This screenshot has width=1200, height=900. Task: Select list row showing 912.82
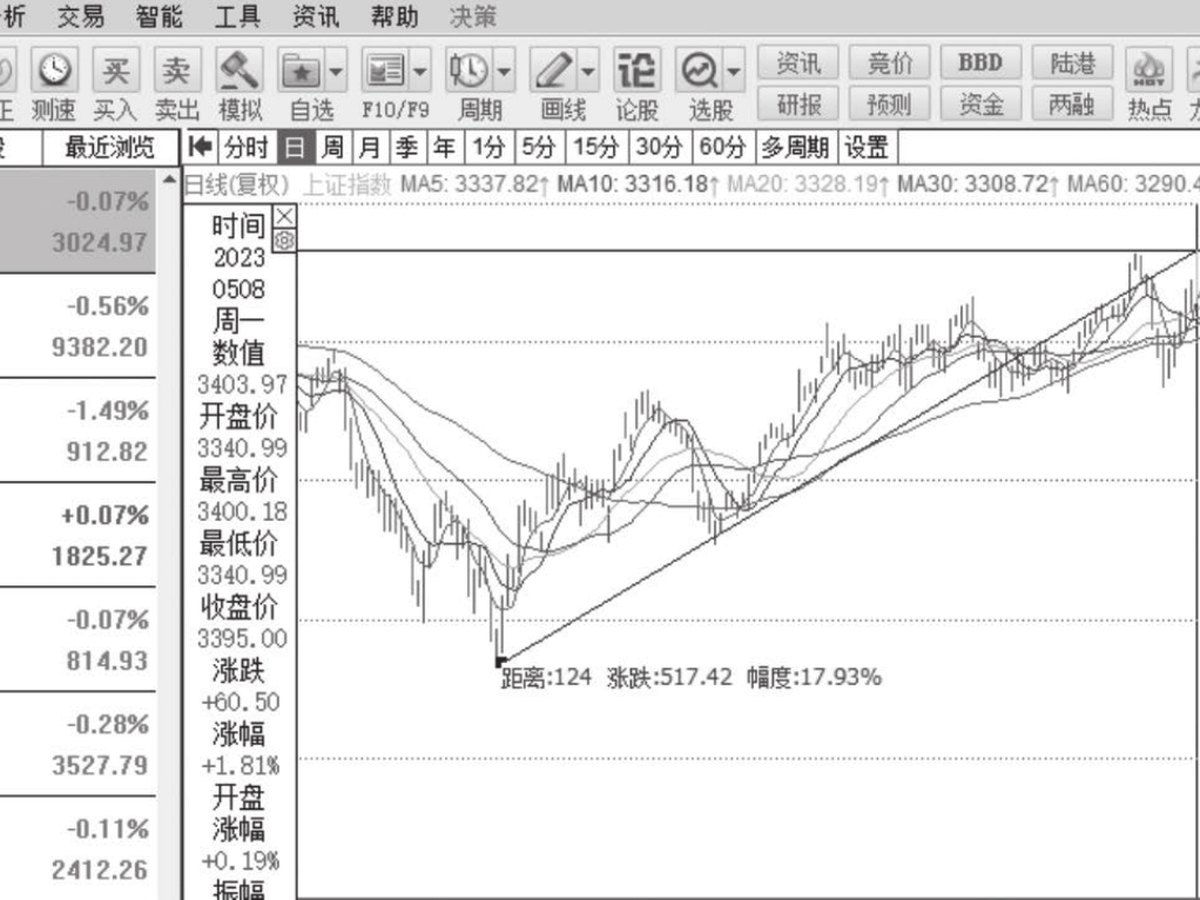[78, 430]
